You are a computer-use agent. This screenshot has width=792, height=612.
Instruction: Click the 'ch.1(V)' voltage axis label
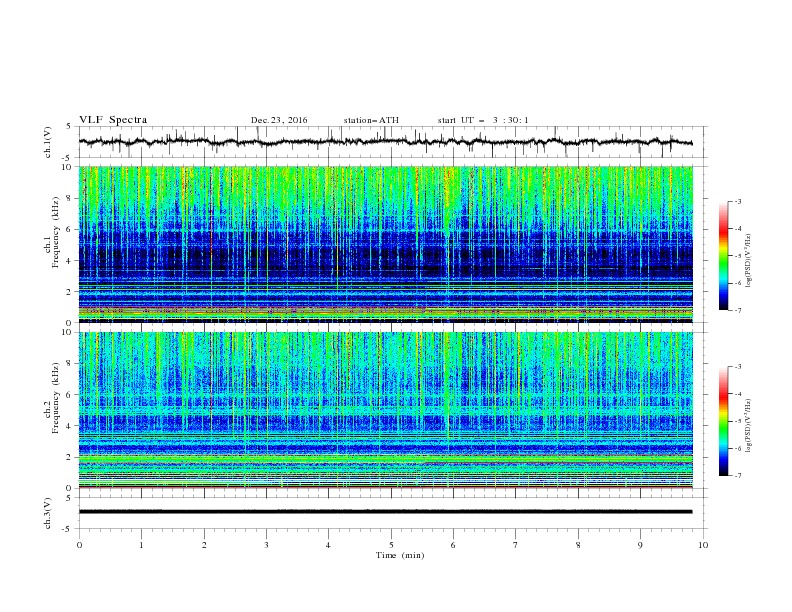click(x=48, y=142)
